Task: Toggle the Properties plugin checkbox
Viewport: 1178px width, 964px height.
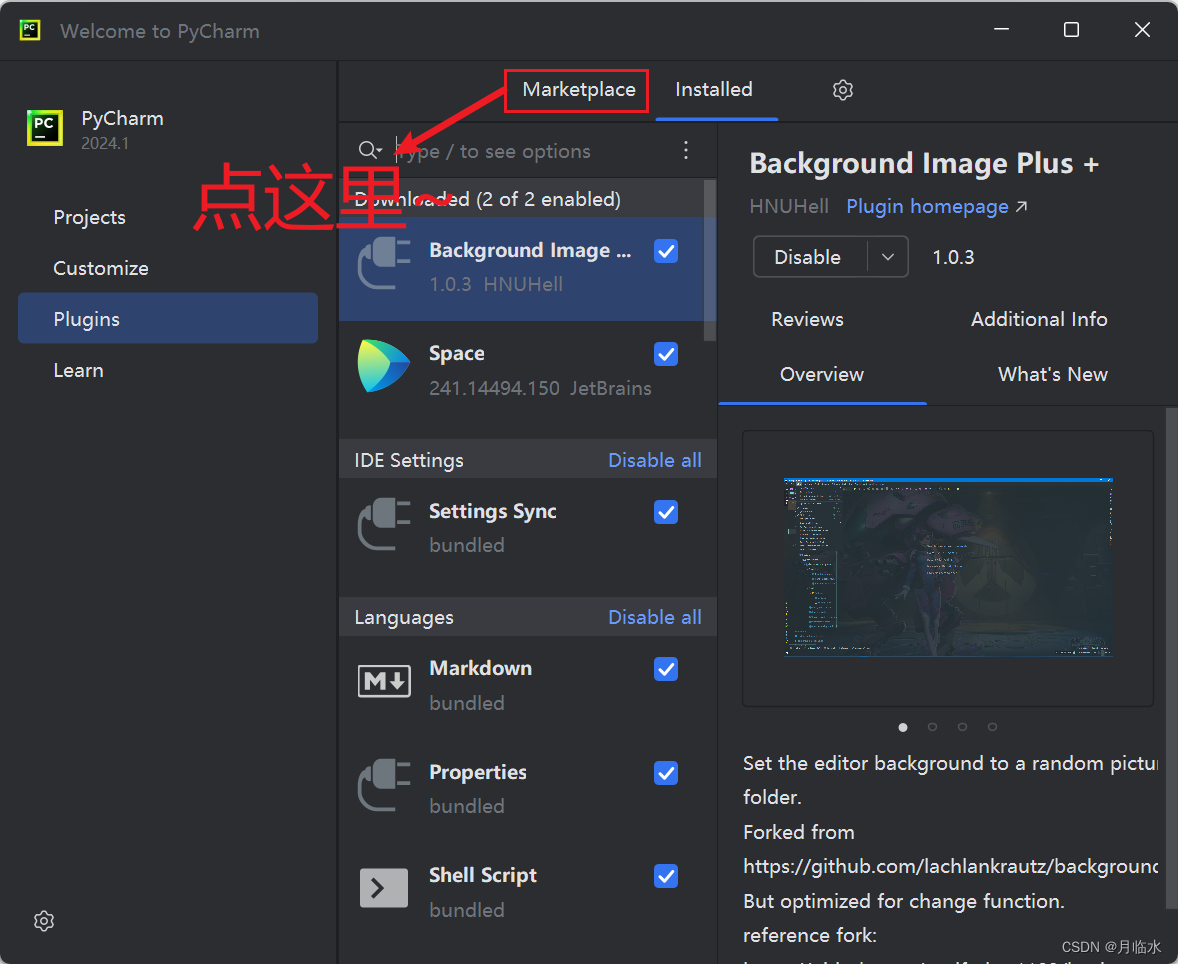Action: pos(666,773)
